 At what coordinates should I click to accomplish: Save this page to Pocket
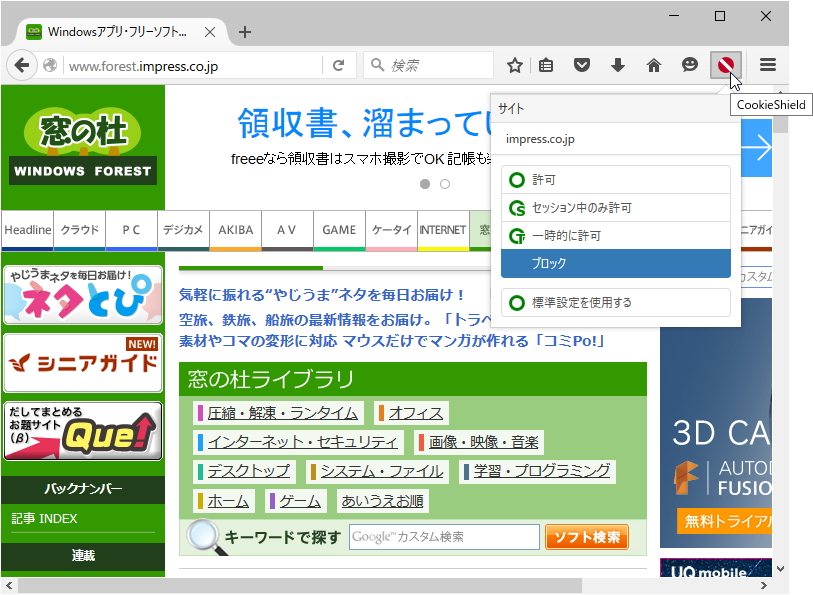click(x=581, y=65)
